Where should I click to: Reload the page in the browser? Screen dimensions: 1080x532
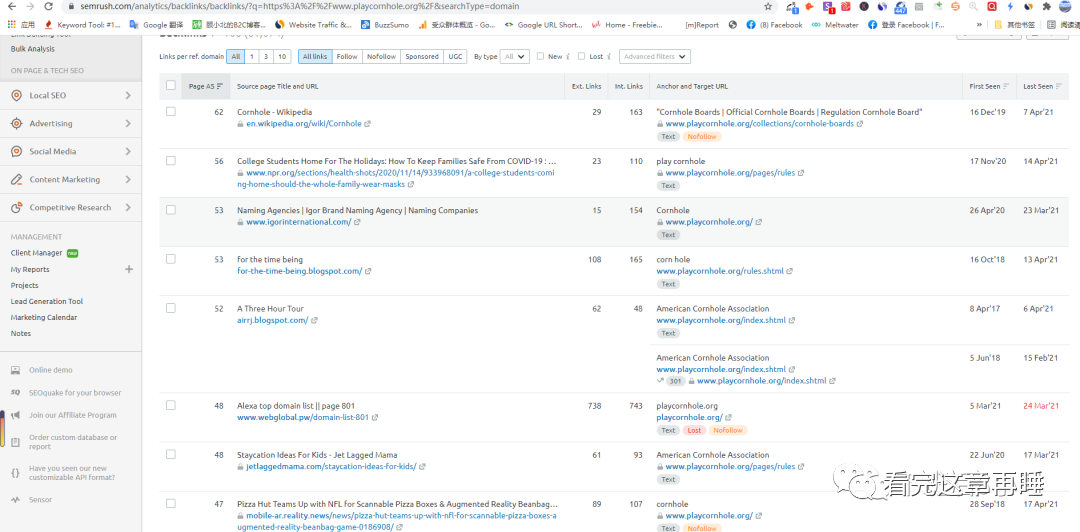48,6
